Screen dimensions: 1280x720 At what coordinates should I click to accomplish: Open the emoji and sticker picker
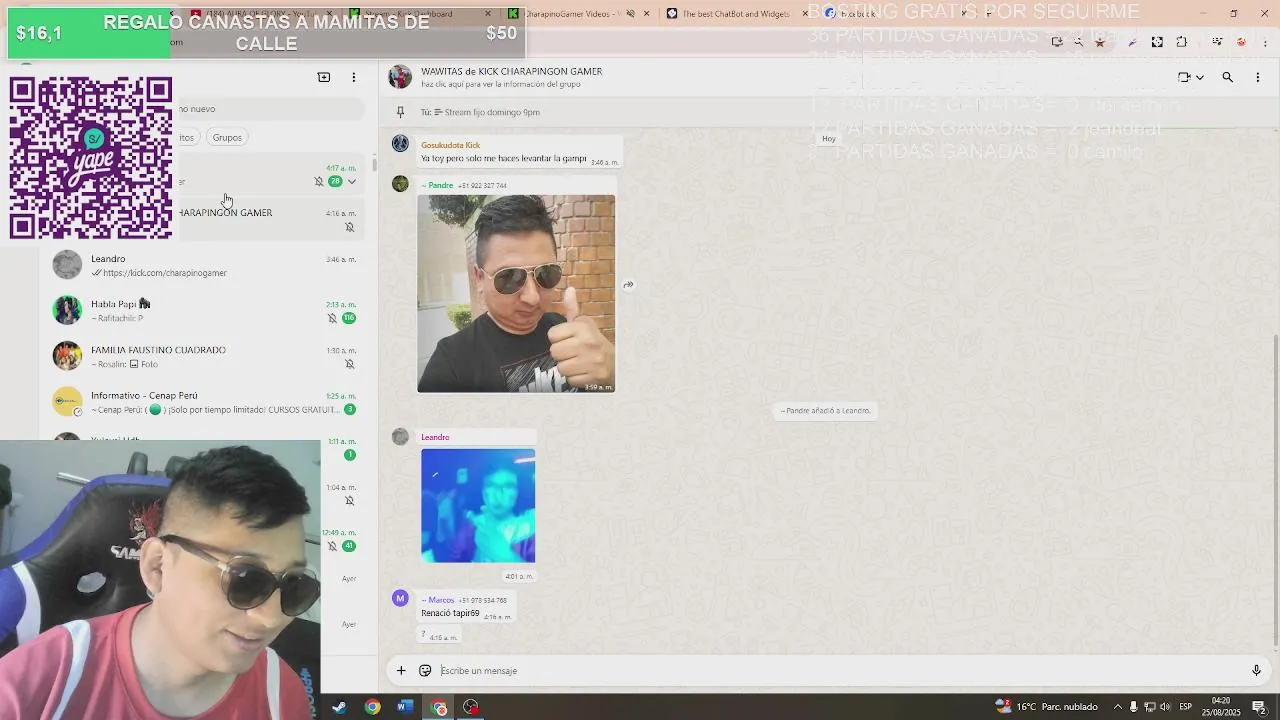[x=425, y=670]
